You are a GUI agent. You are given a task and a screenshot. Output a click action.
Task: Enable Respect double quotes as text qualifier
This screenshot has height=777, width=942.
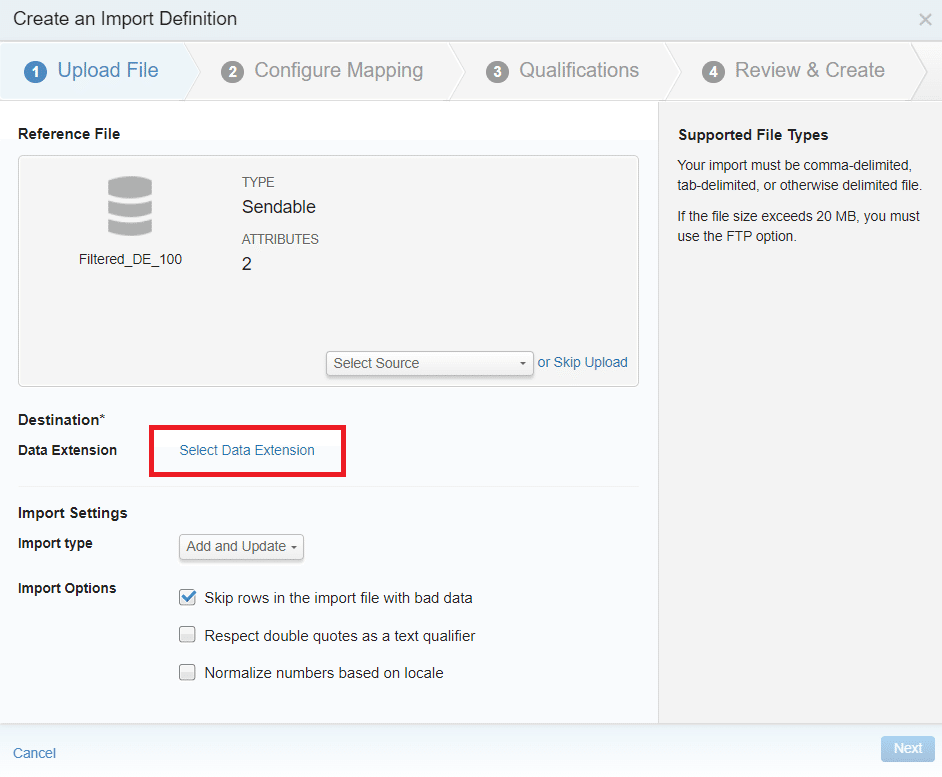(187, 635)
